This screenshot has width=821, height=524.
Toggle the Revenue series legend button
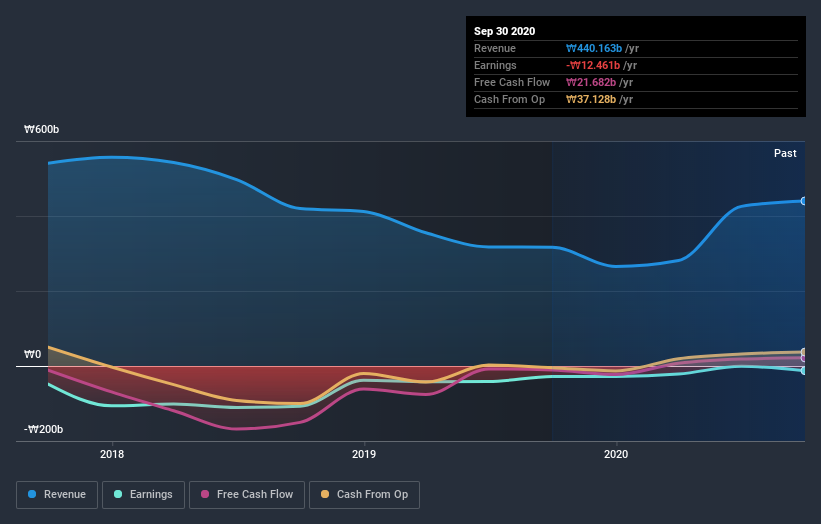[x=57, y=495]
